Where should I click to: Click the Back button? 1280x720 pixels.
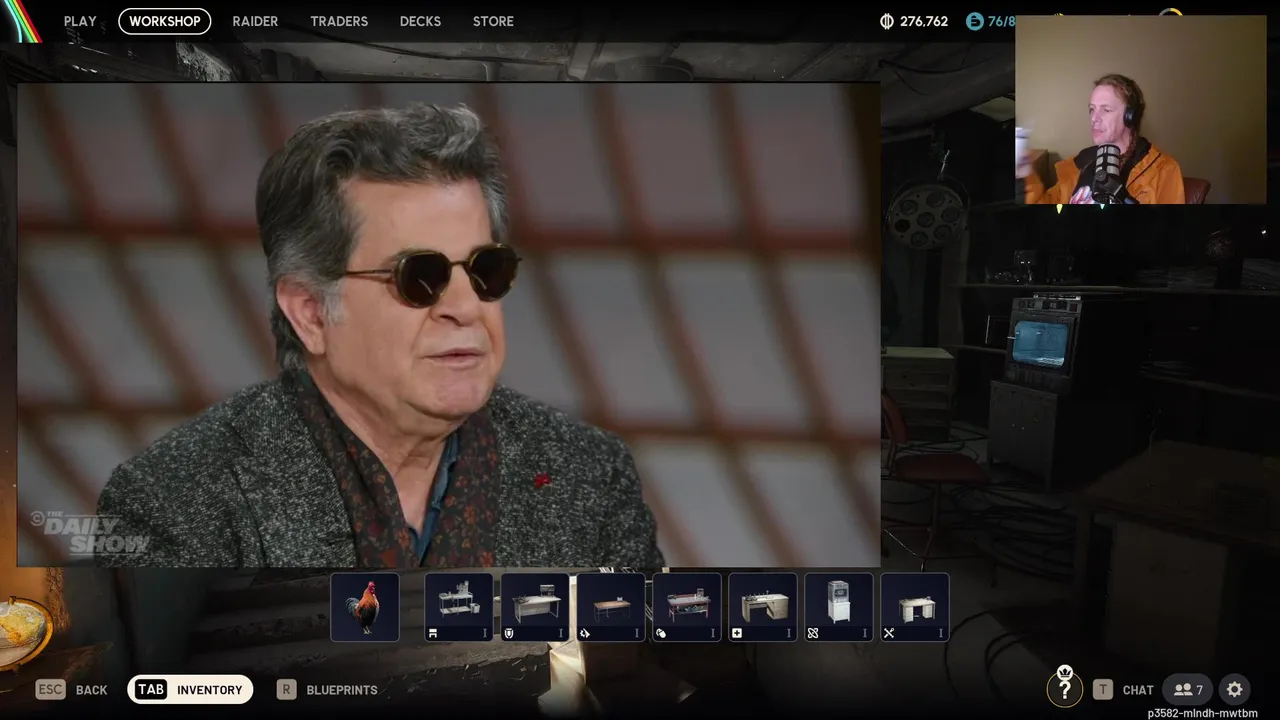(x=91, y=690)
